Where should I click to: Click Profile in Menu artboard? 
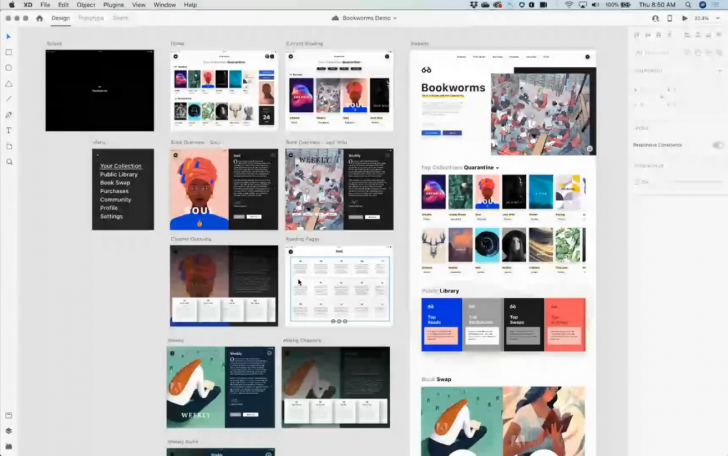109,208
